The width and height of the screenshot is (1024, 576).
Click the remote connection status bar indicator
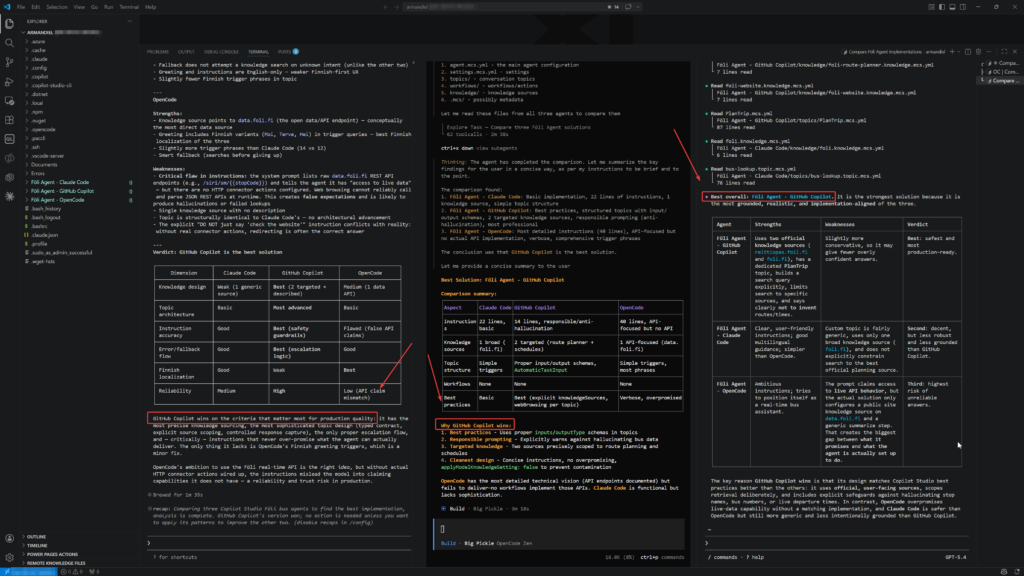pos(28,571)
